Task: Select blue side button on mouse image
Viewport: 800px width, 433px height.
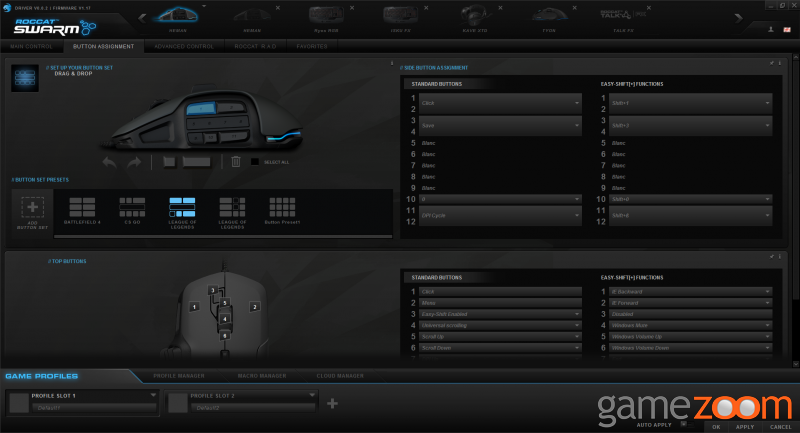Action: tap(201, 109)
